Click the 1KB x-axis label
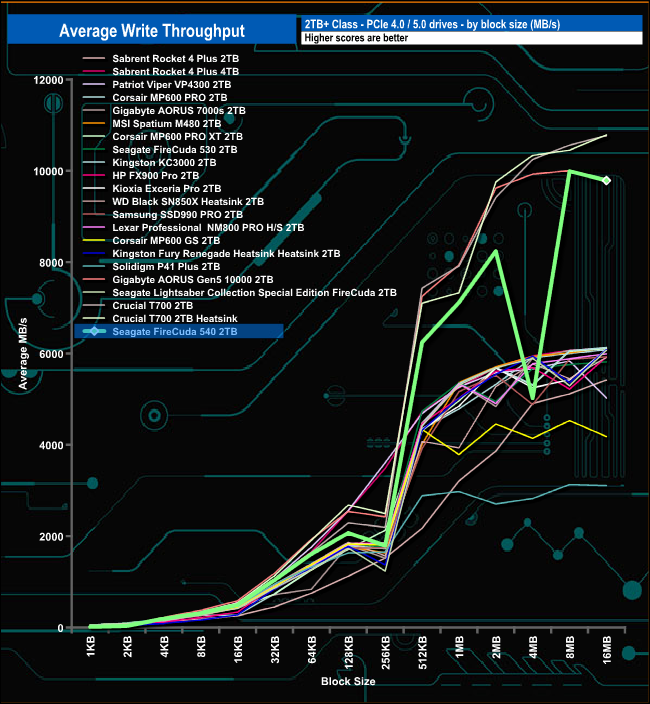650x704 pixels. pyautogui.click(x=91, y=647)
